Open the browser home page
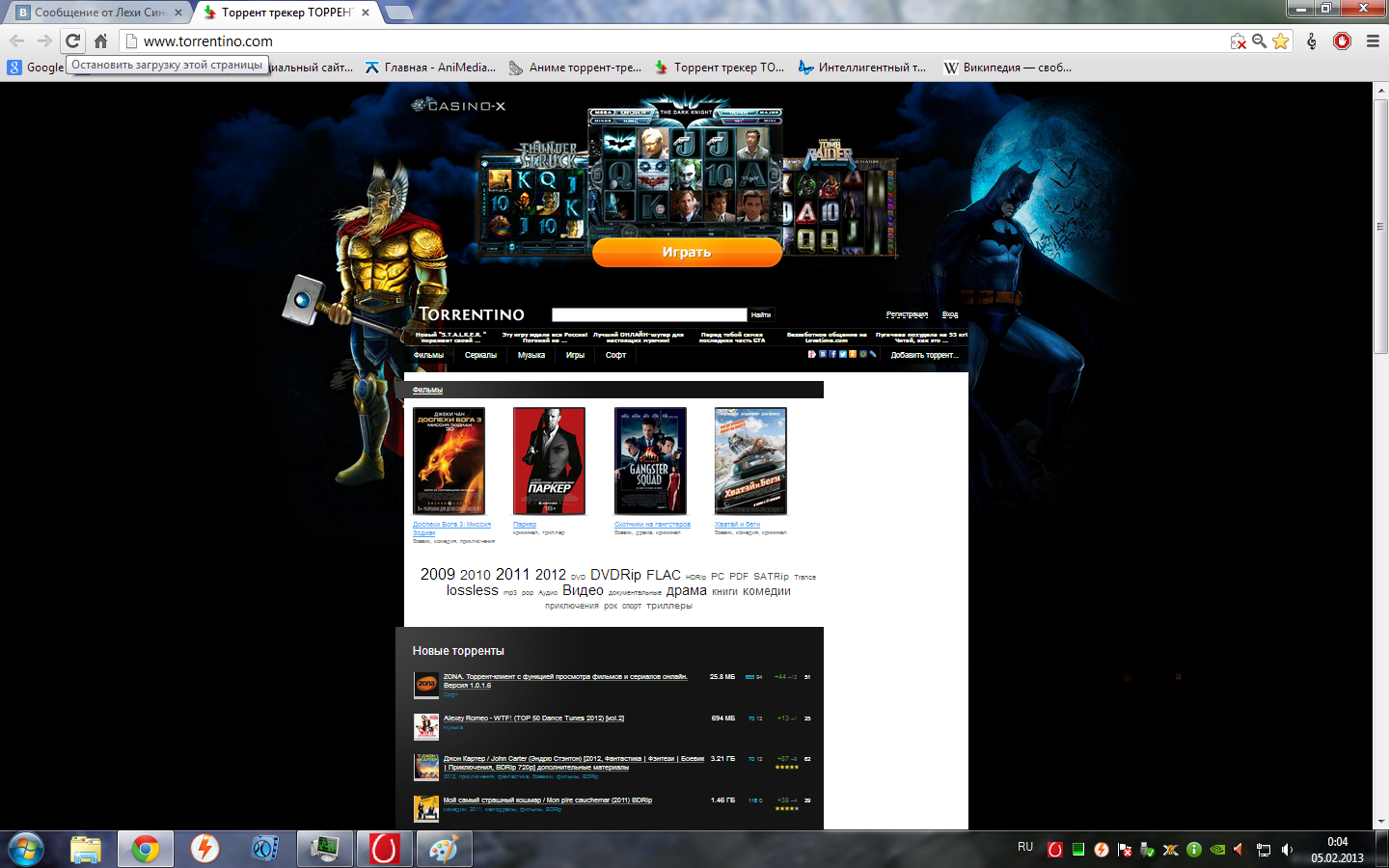Screen dimensions: 1389x868 [x=100, y=41]
